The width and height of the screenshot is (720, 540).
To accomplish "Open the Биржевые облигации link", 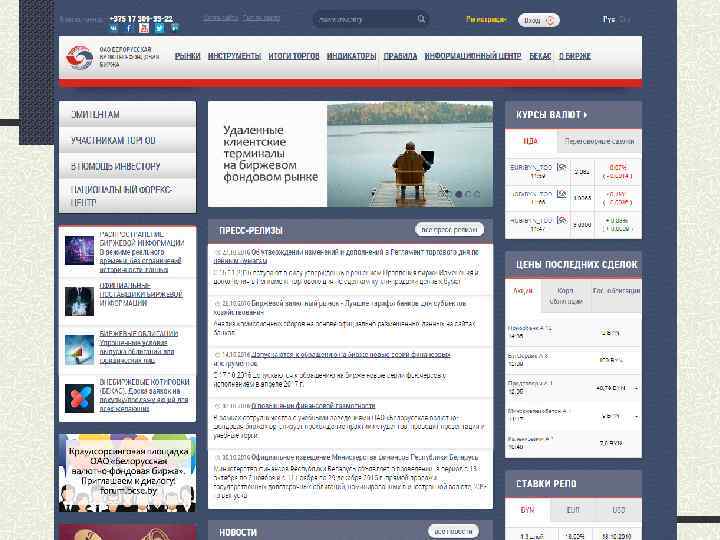I will (139, 347).
